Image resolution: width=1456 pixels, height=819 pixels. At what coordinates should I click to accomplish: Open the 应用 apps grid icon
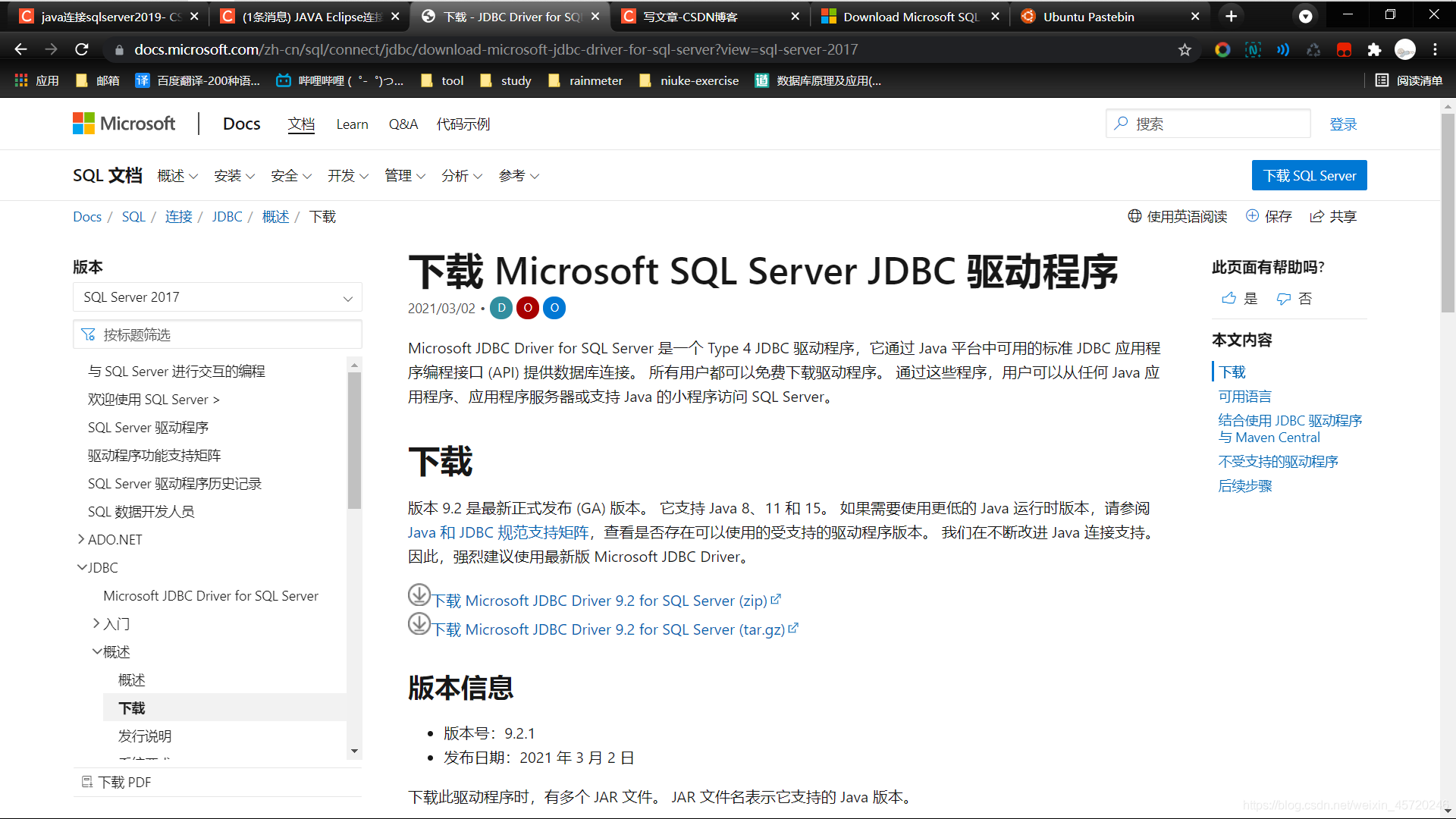pyautogui.click(x=21, y=80)
